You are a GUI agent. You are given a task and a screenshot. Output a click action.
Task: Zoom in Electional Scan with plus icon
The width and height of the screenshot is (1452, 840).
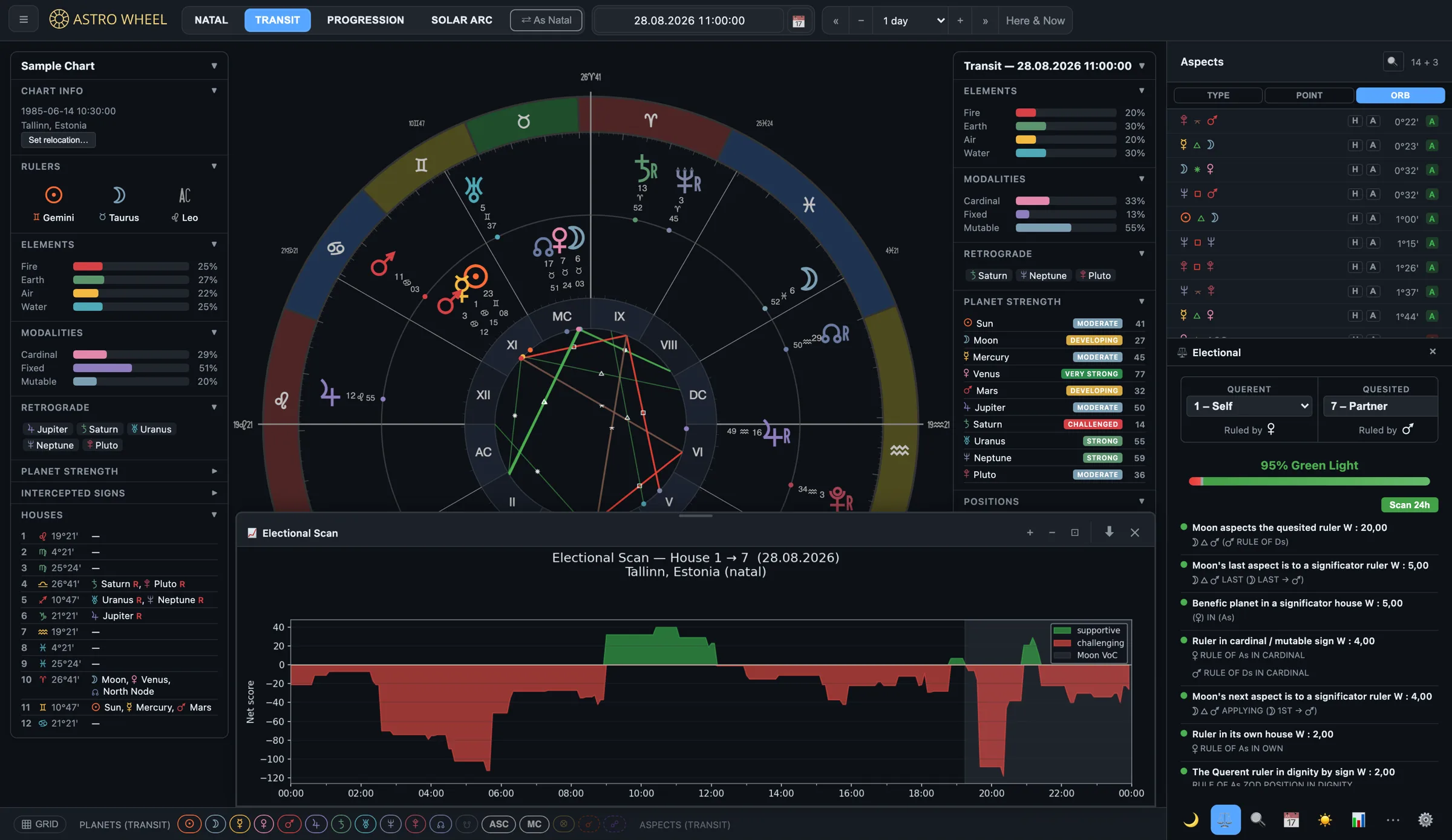(1030, 532)
